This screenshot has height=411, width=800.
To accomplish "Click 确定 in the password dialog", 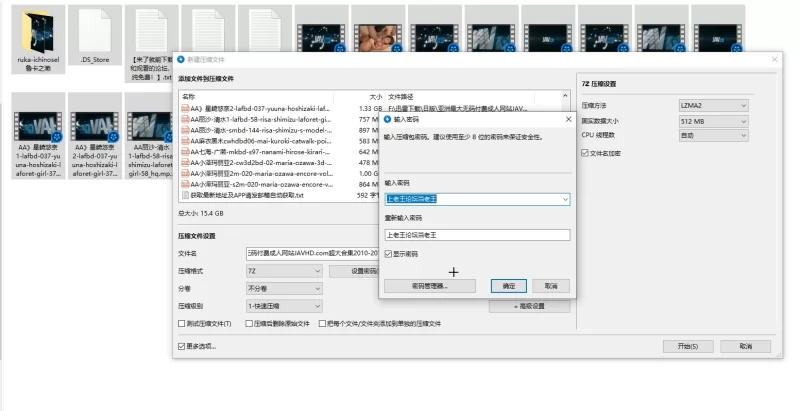I will click(509, 286).
